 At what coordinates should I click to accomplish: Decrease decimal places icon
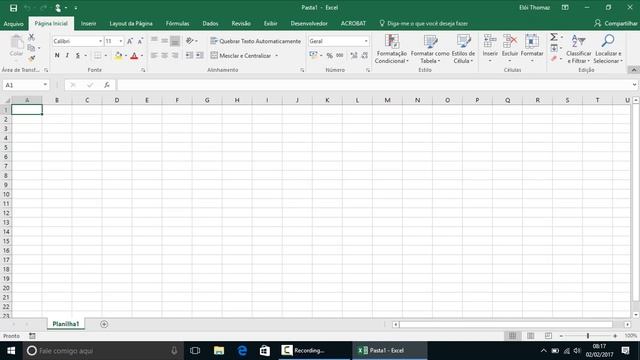364,56
